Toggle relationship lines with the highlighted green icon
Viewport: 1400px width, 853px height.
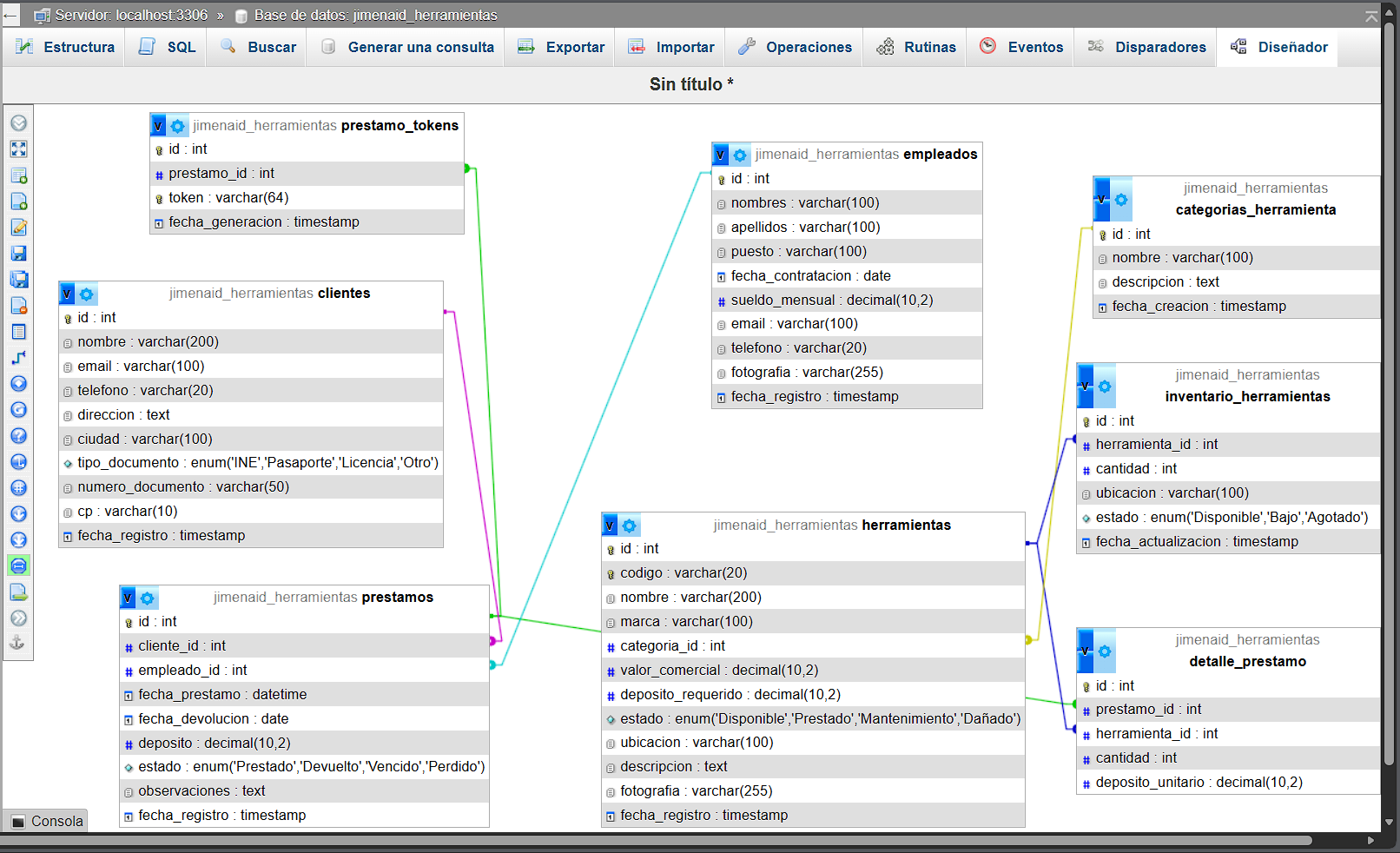[18, 566]
